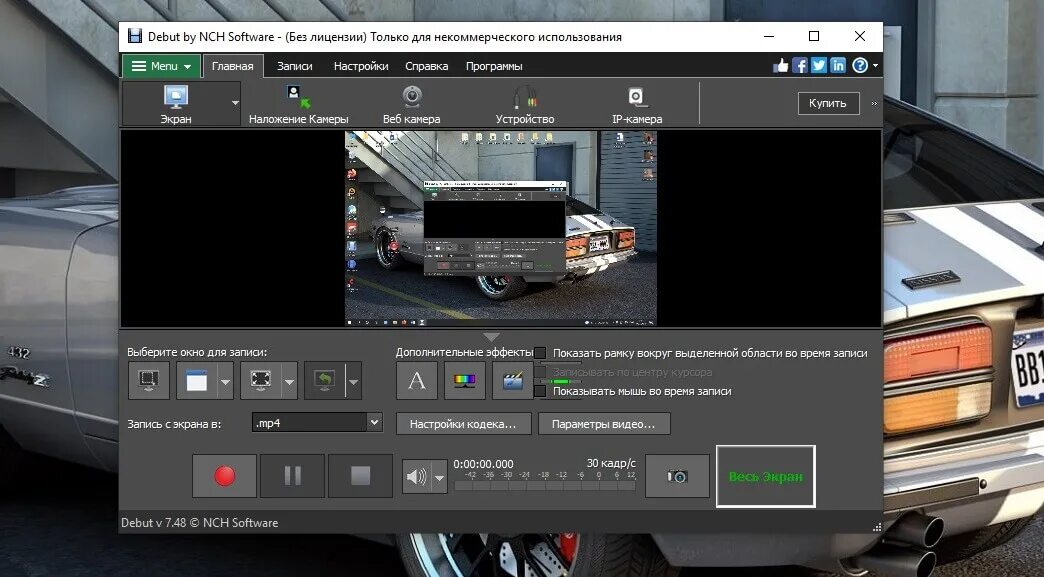Image resolution: width=1044 pixels, height=577 pixels.
Task: Expand the help icon dropdown arrow
Action: [875, 65]
